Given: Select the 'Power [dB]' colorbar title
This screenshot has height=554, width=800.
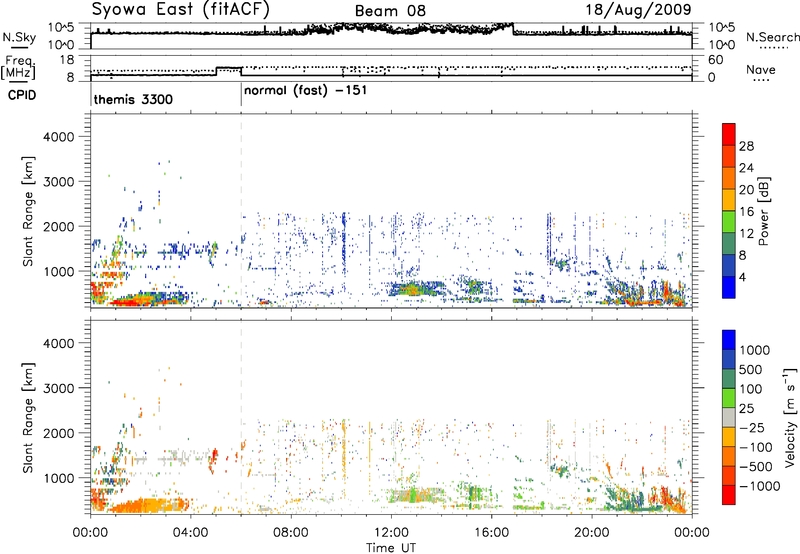Looking at the screenshot, I should [763, 211].
